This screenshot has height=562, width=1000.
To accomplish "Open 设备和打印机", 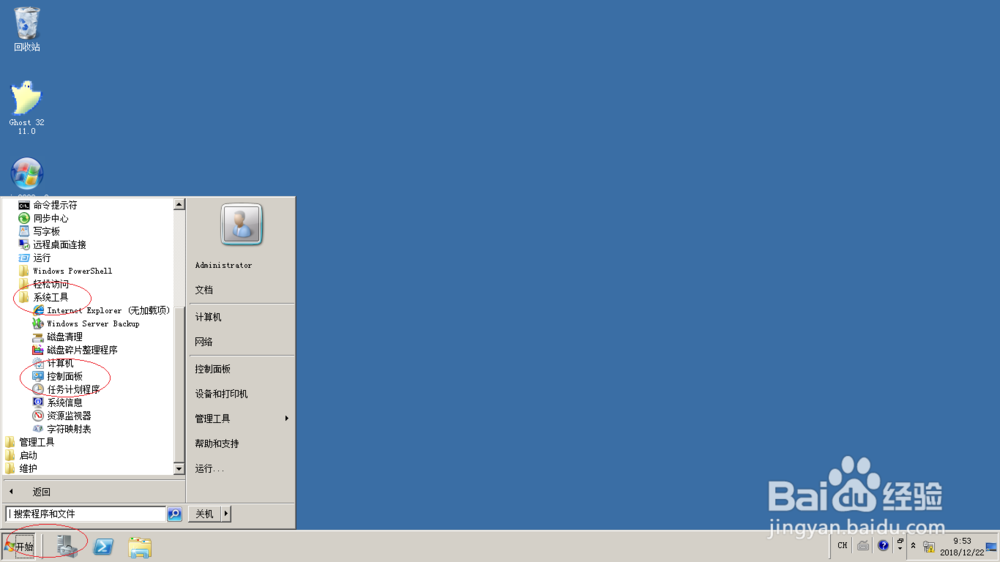I will [x=221, y=394].
